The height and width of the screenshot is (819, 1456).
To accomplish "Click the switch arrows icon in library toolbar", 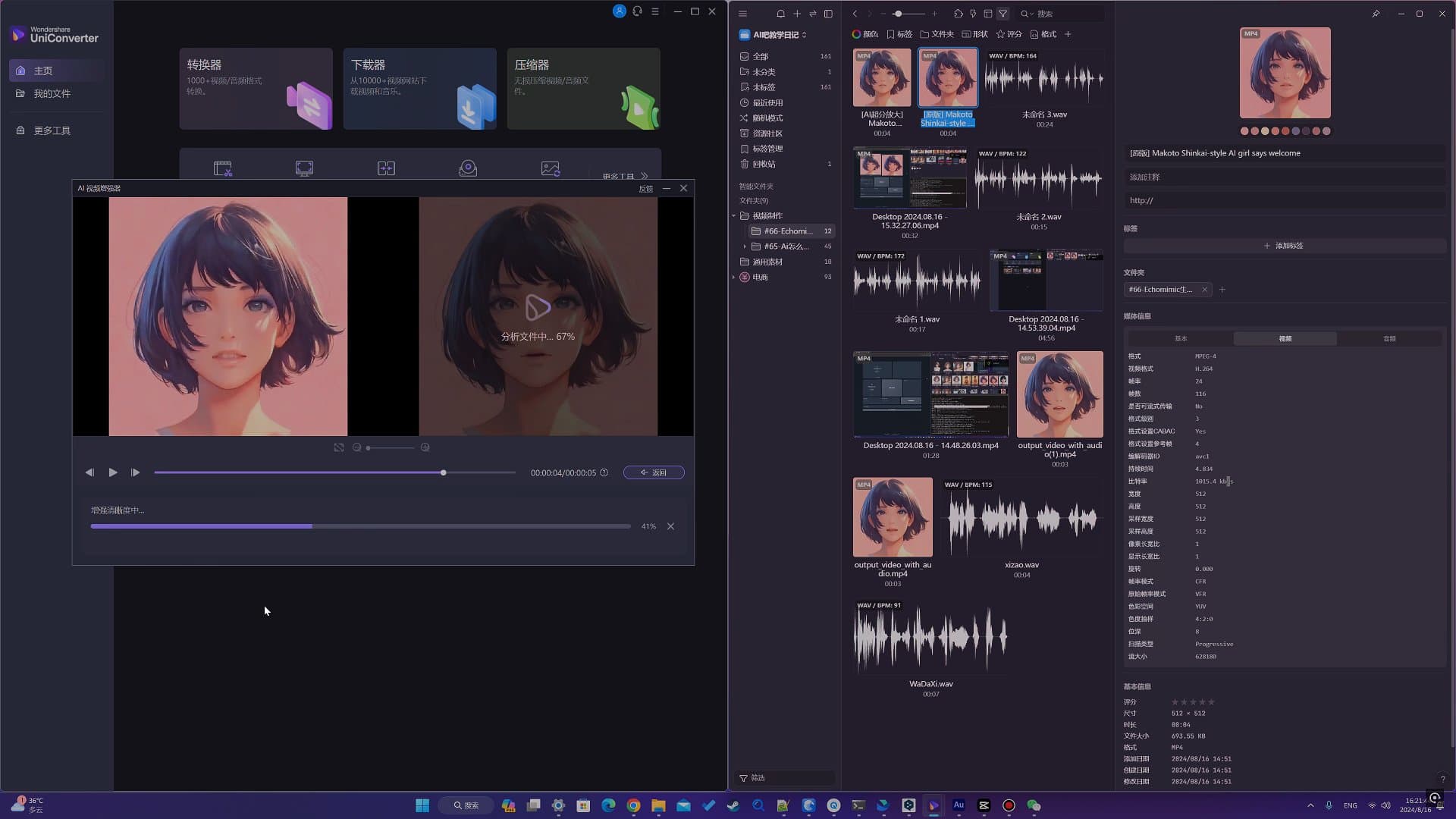I will pyautogui.click(x=813, y=14).
